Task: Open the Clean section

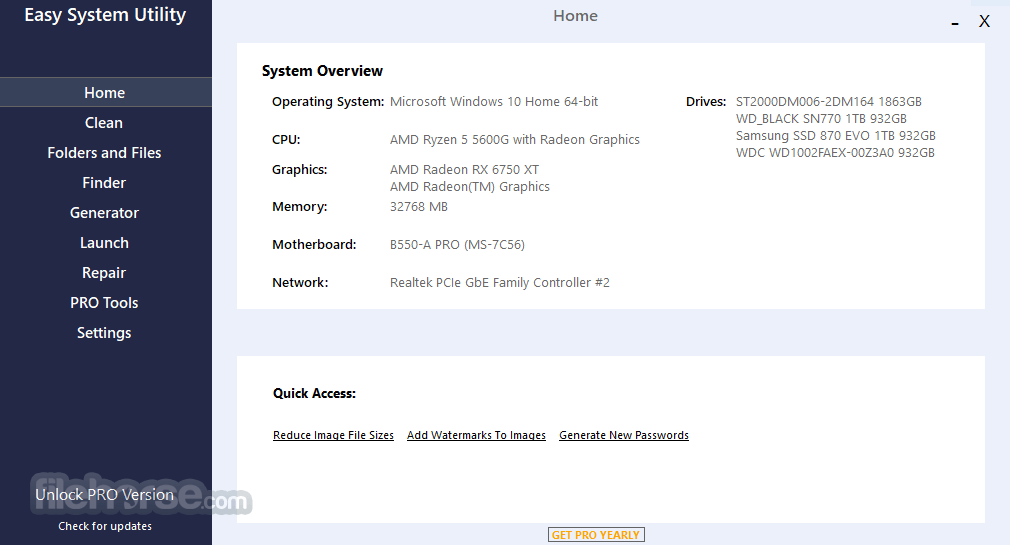Action: pyautogui.click(x=104, y=122)
